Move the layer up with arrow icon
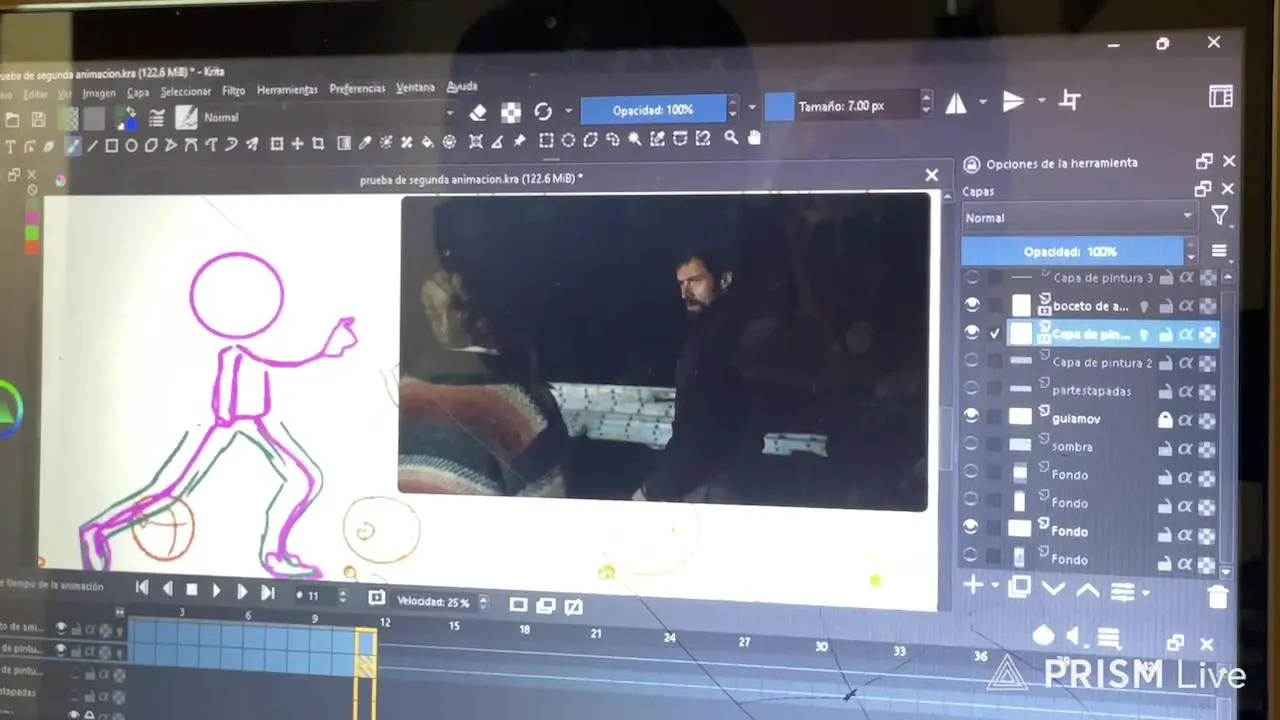 click(1087, 590)
